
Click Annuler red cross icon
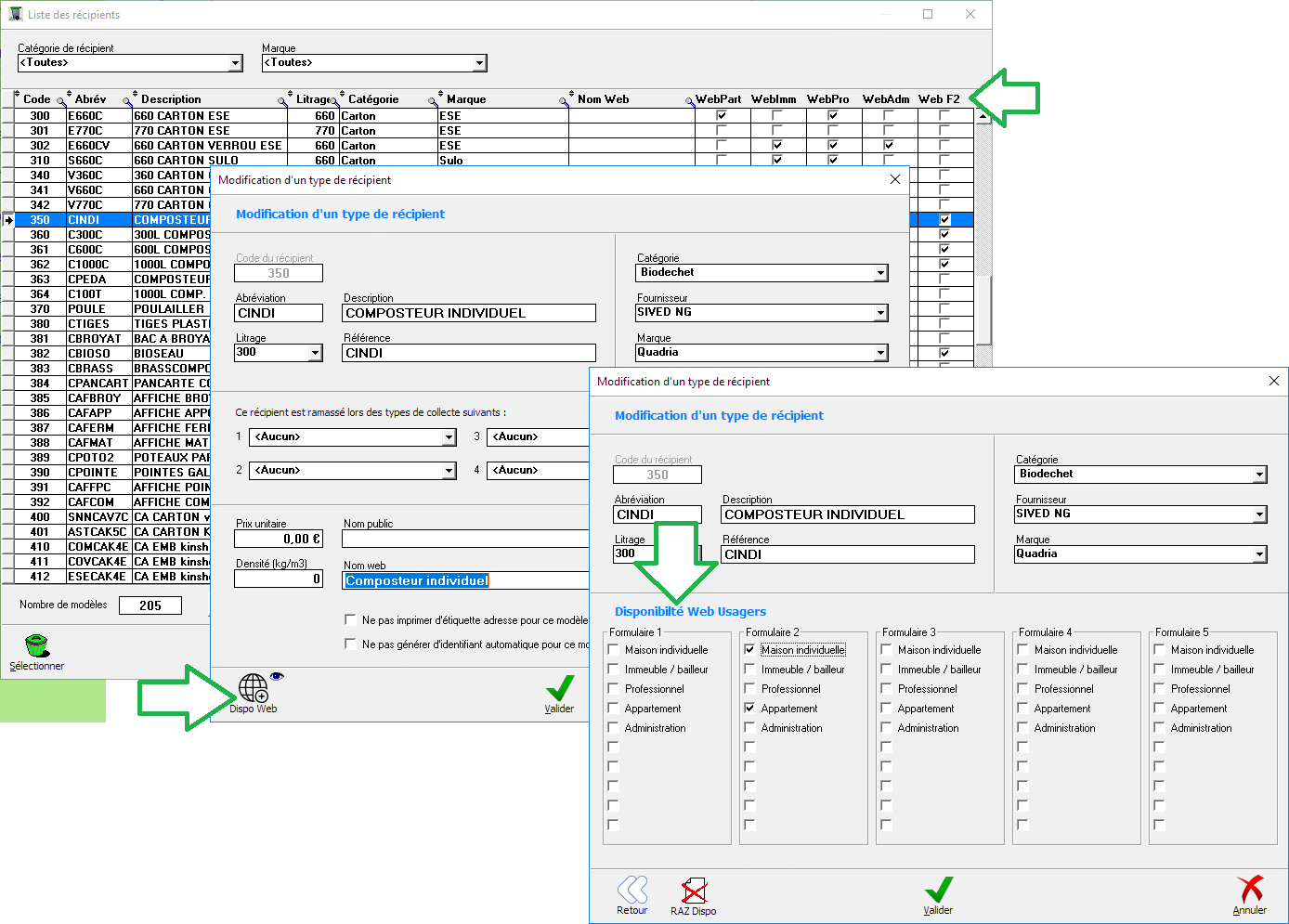pos(1250,890)
